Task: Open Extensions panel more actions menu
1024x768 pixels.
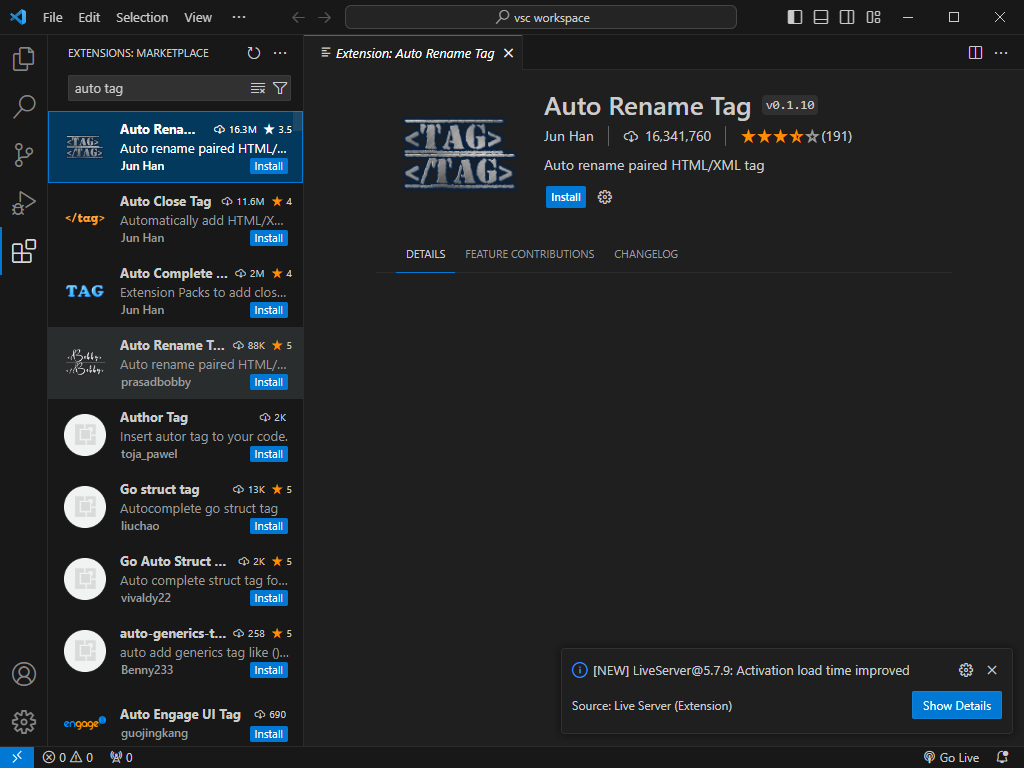Action: click(280, 53)
